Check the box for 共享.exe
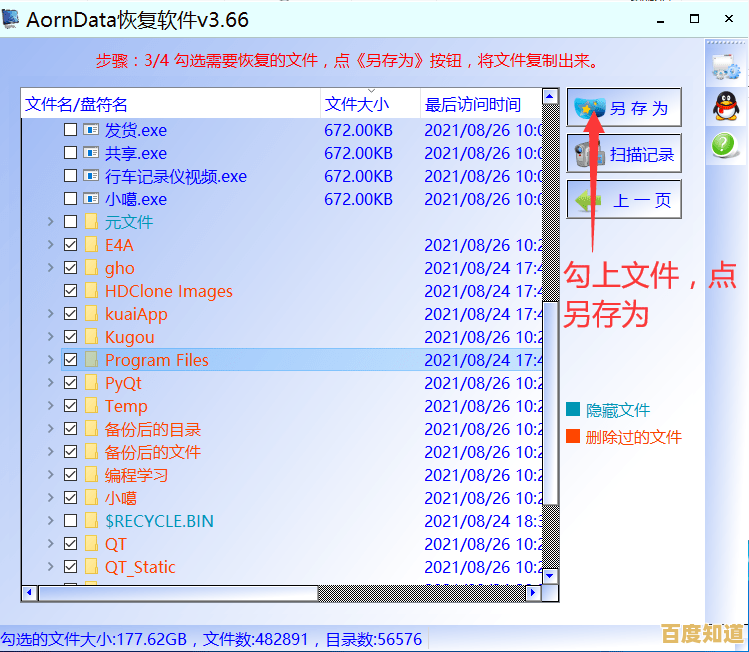Screen dimensions: 749x652 point(70,152)
